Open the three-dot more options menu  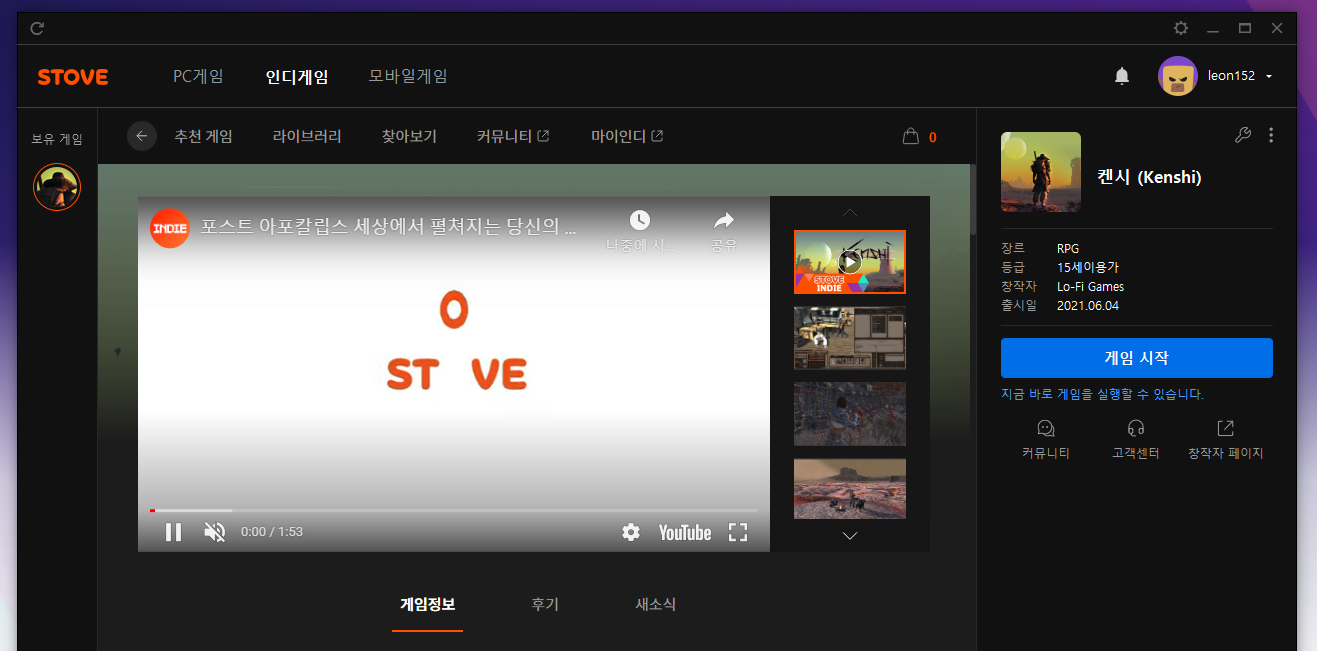[1271, 135]
